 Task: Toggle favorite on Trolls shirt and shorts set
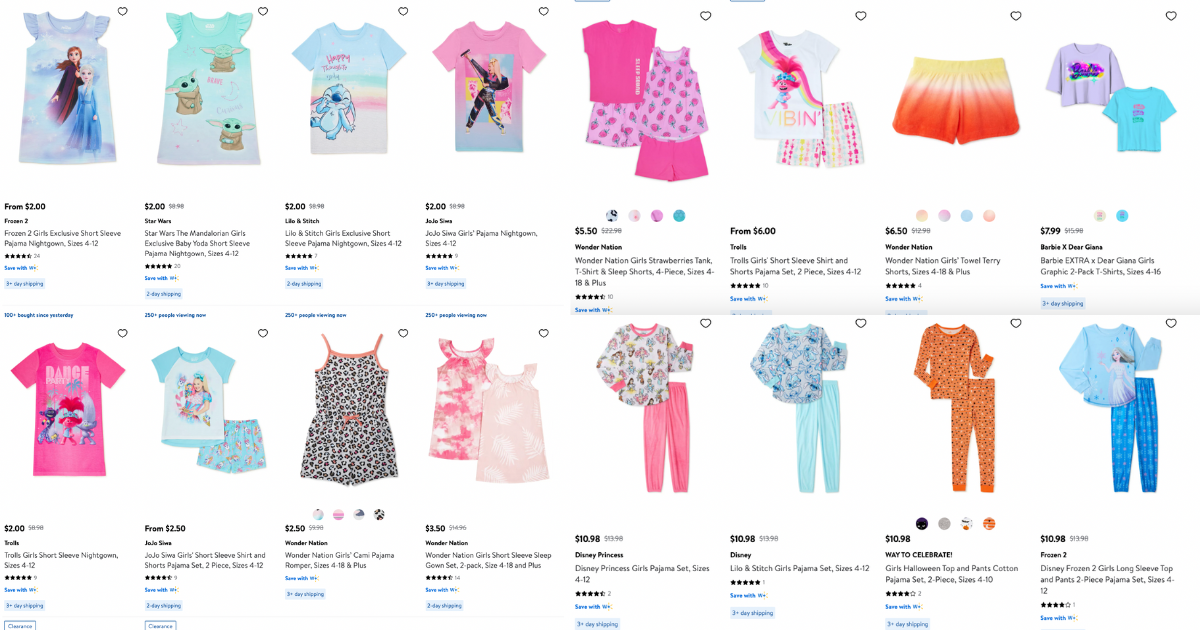point(860,16)
